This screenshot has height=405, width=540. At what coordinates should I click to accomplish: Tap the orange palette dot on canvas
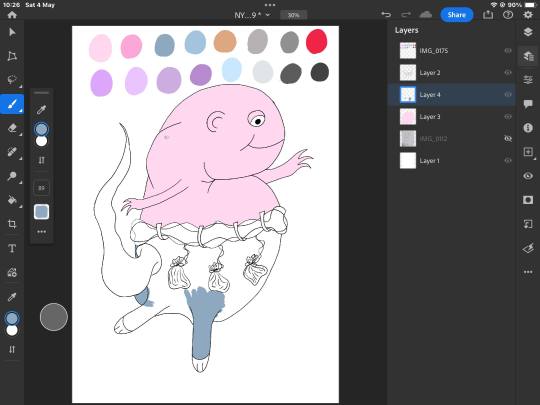tap(225, 41)
